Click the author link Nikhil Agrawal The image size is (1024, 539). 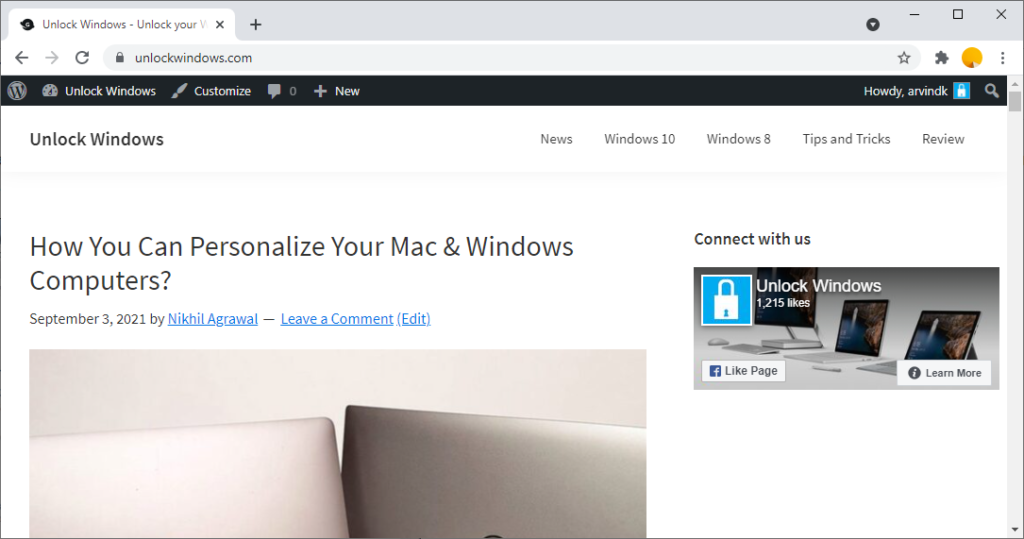tap(213, 319)
